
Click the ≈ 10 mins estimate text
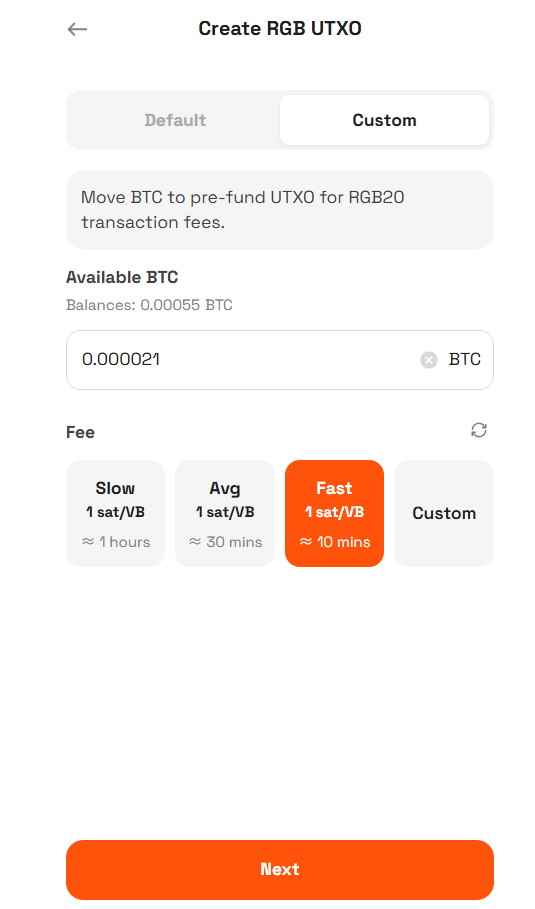(x=334, y=542)
